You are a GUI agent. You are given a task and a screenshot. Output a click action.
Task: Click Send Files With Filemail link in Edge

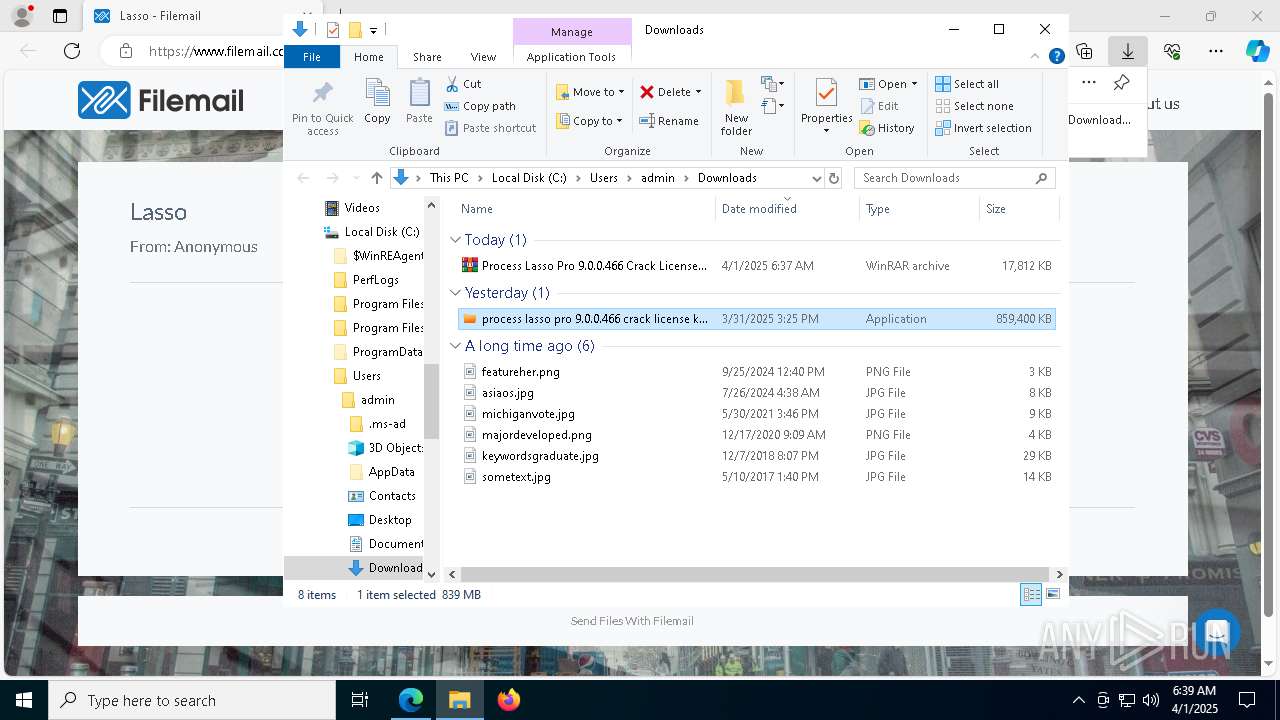click(632, 621)
